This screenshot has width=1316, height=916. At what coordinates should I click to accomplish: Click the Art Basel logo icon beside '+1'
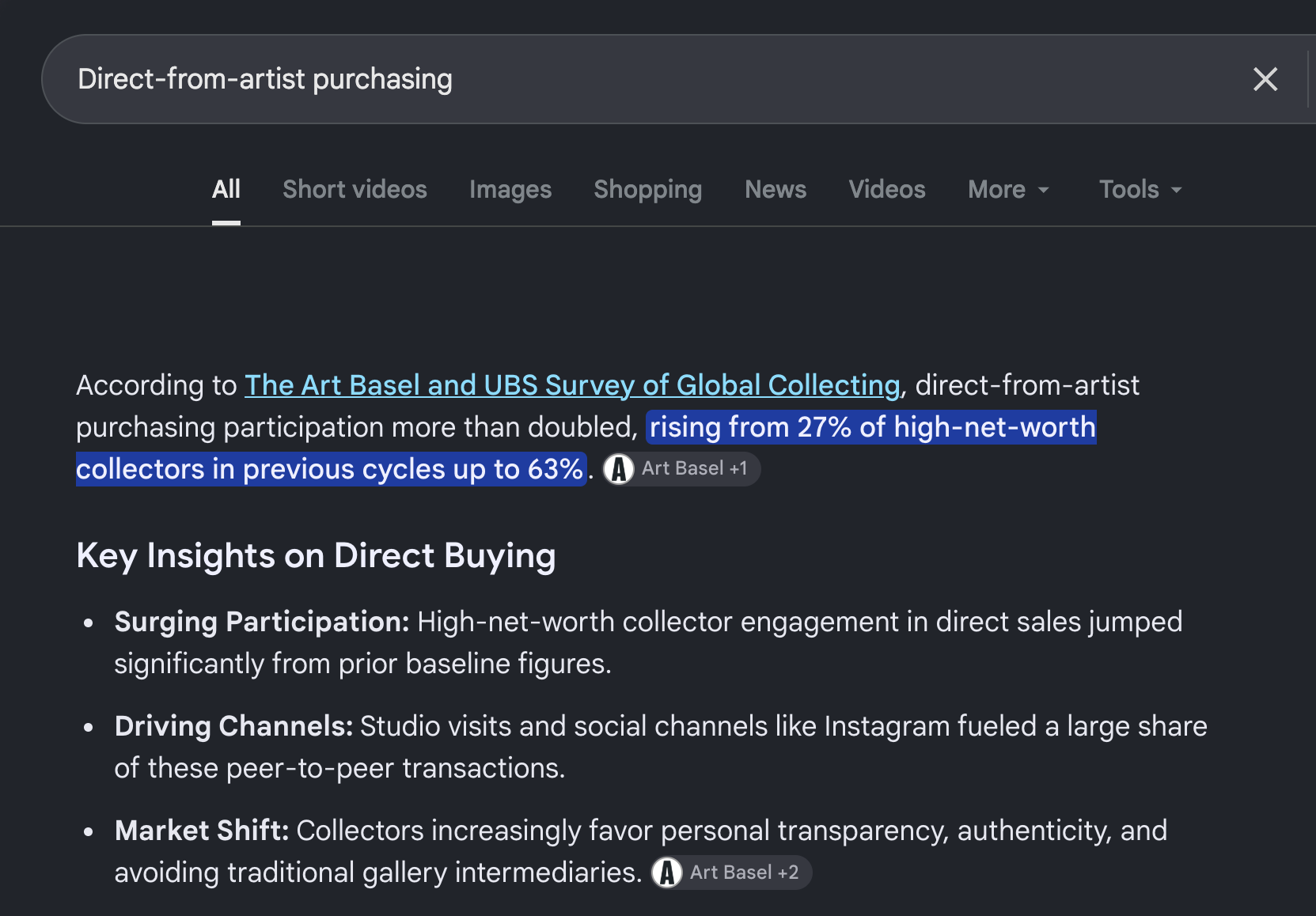click(619, 469)
